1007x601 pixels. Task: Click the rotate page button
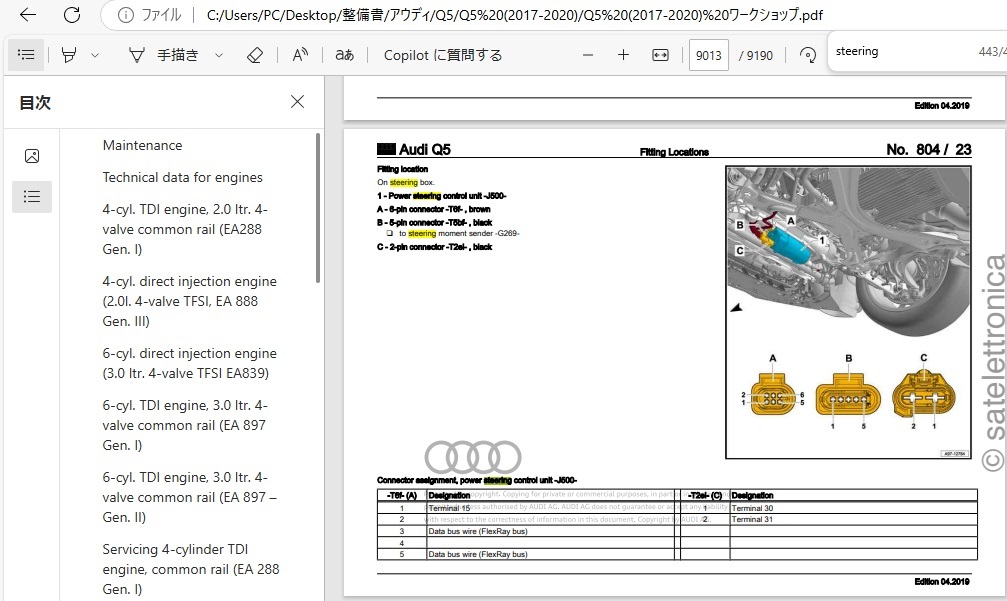pos(807,55)
